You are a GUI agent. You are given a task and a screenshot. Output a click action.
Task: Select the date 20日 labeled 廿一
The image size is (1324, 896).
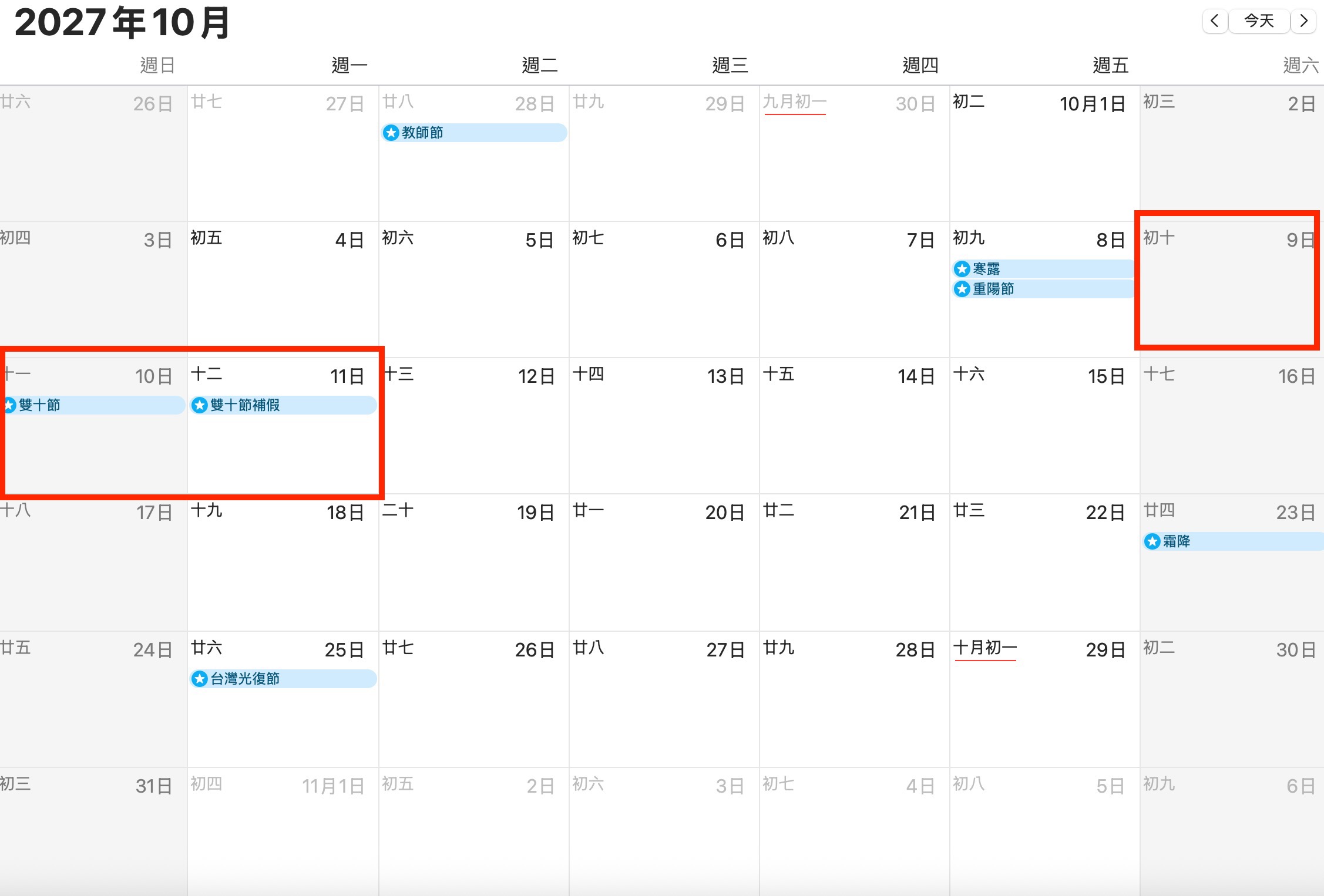(x=725, y=513)
